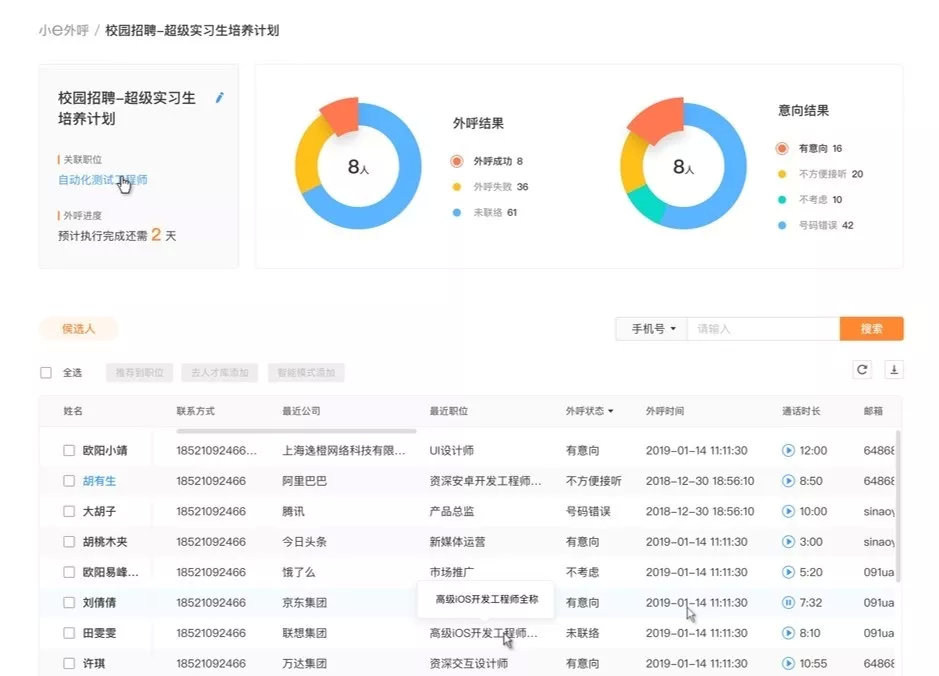Play the call recording for 欧阳小靖
Image resolution: width=939 pixels, height=676 pixels.
(788, 450)
